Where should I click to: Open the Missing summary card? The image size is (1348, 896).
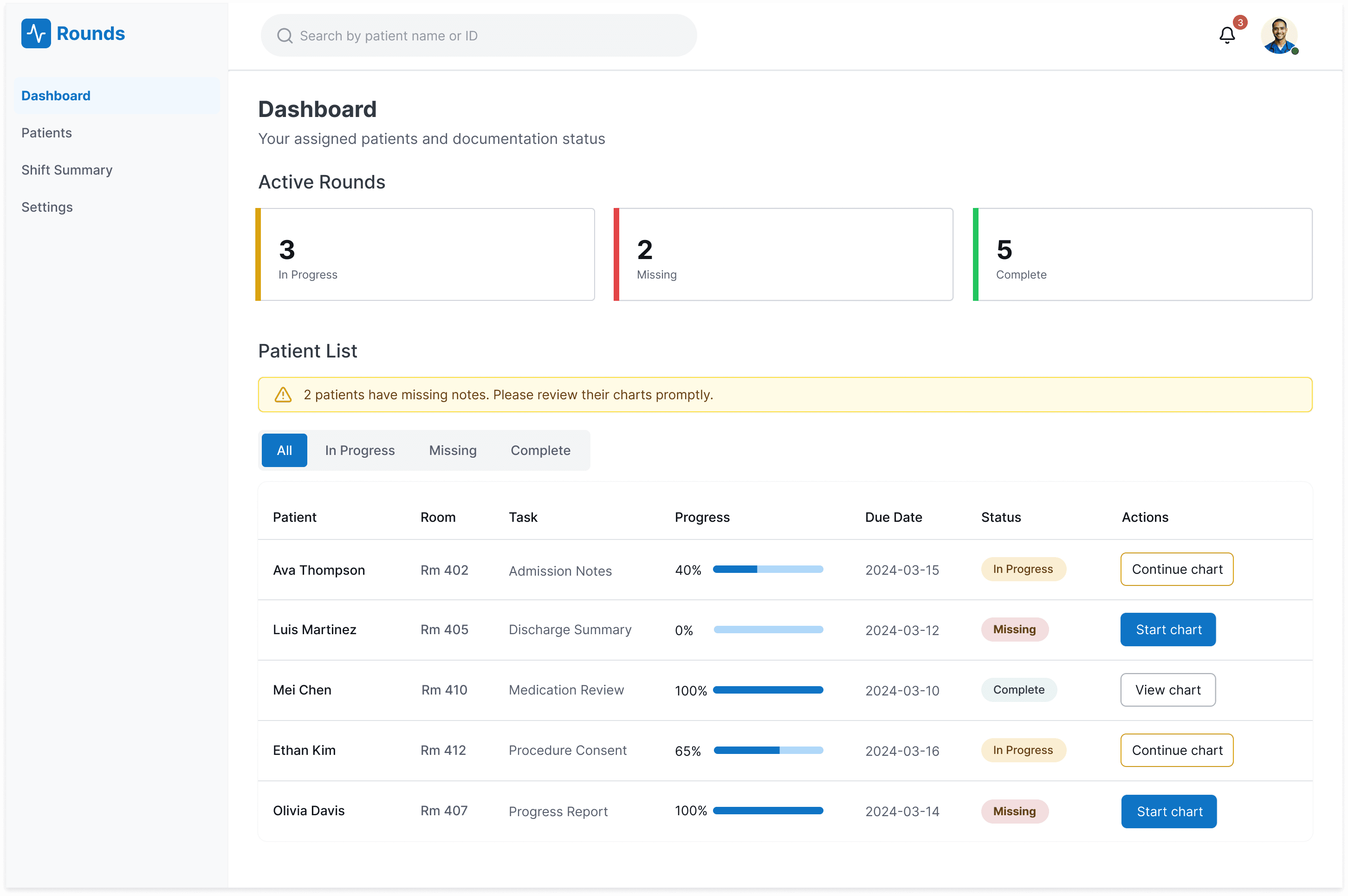tap(783, 255)
